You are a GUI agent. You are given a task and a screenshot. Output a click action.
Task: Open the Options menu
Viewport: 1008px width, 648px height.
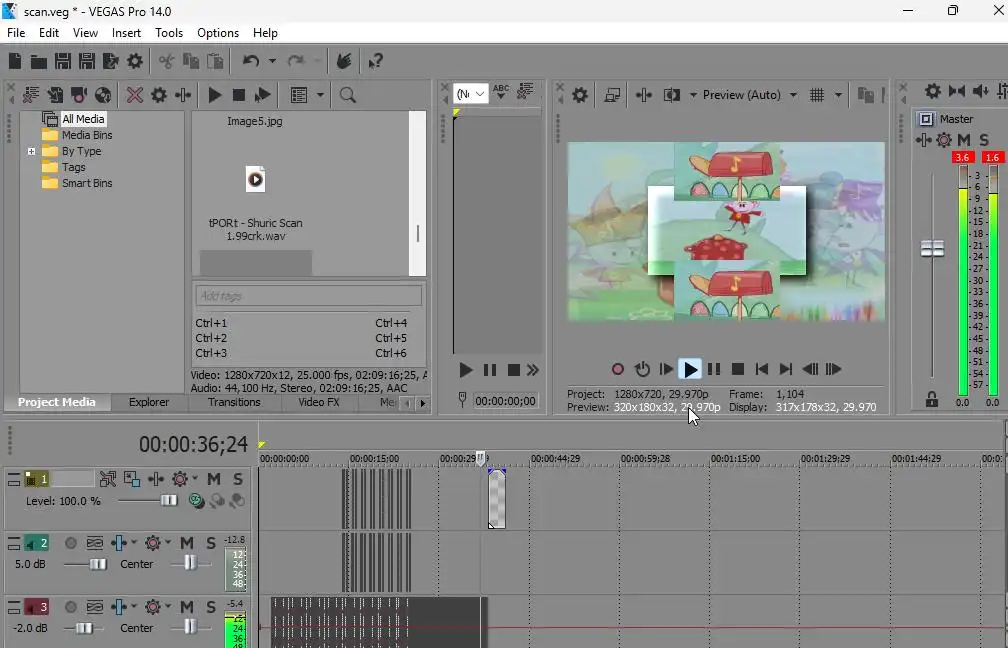point(218,33)
